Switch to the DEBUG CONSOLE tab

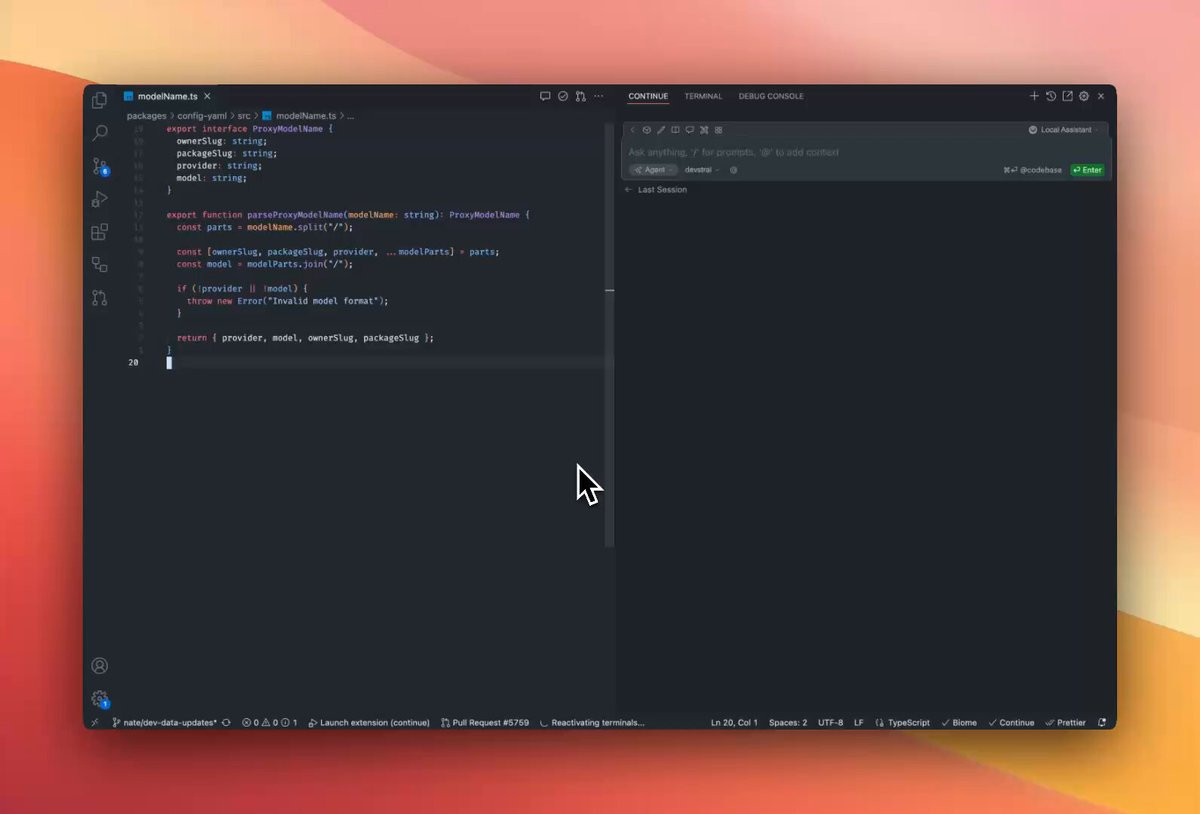tap(771, 96)
